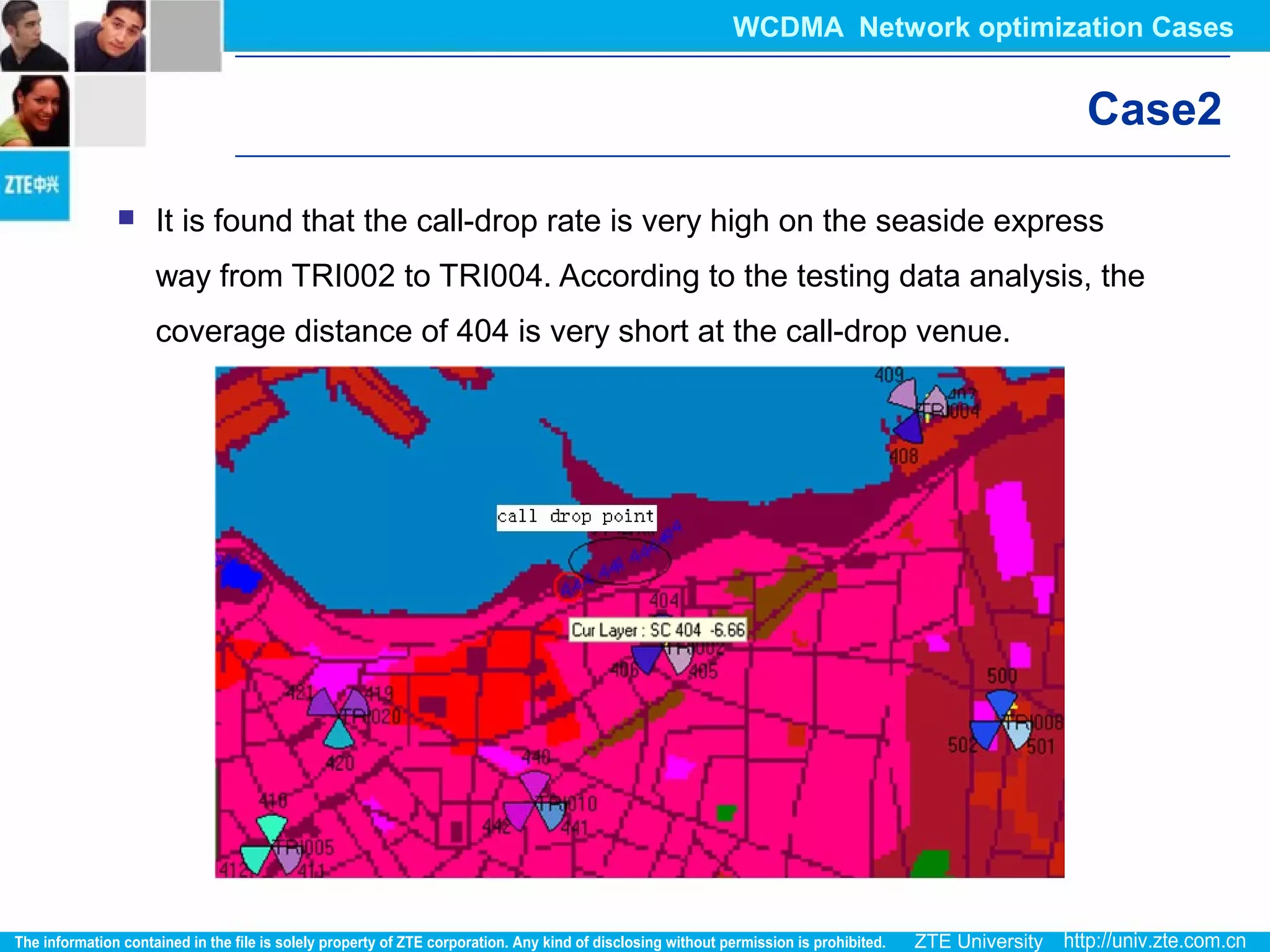Screen dimensions: 1270x952
Task: Click the 404 label above the tooltip
Action: (664, 601)
